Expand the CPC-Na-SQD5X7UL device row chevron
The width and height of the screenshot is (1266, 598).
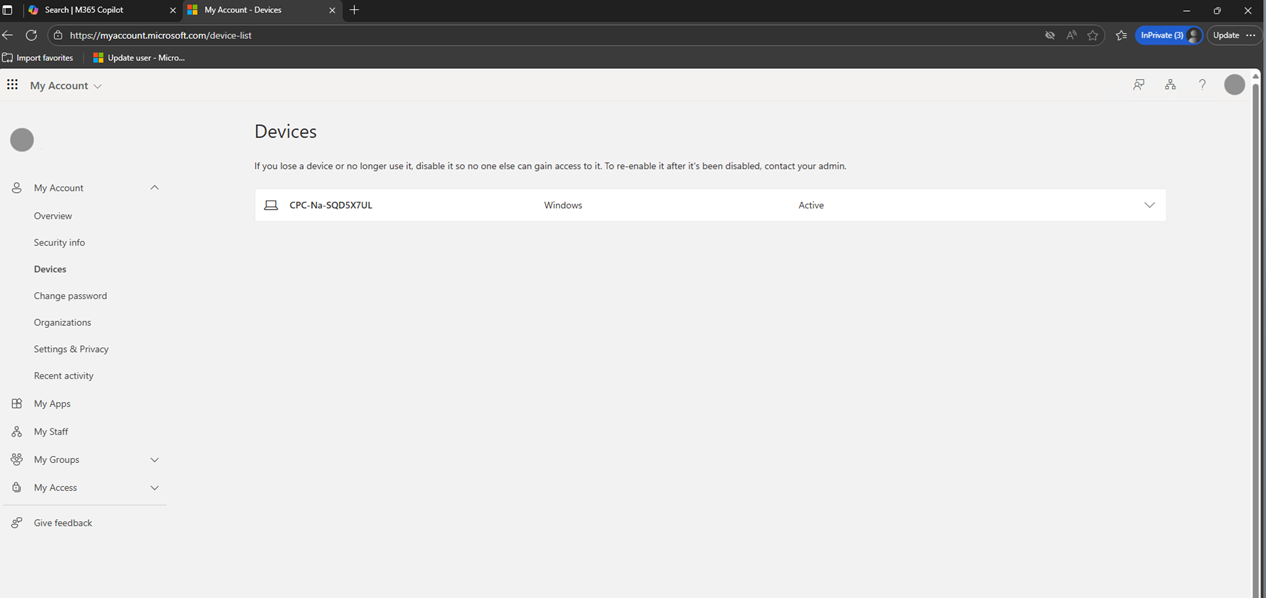click(x=1149, y=205)
